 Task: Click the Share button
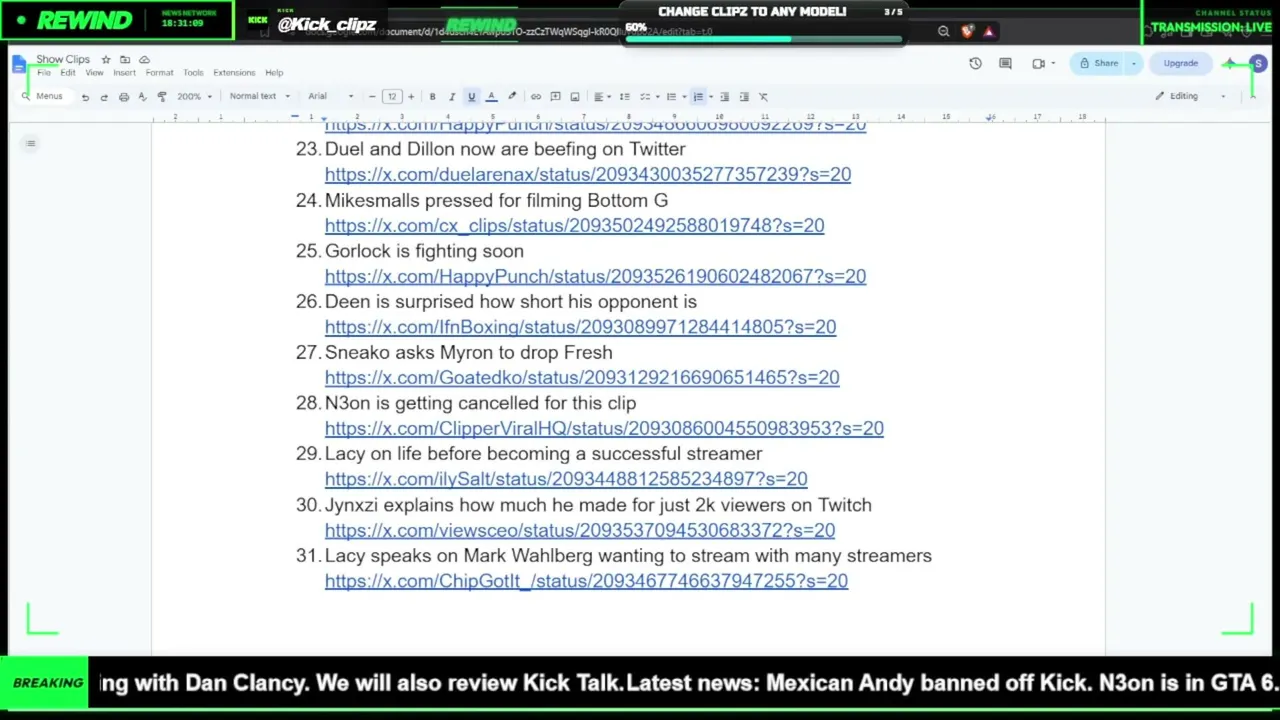(x=1099, y=63)
